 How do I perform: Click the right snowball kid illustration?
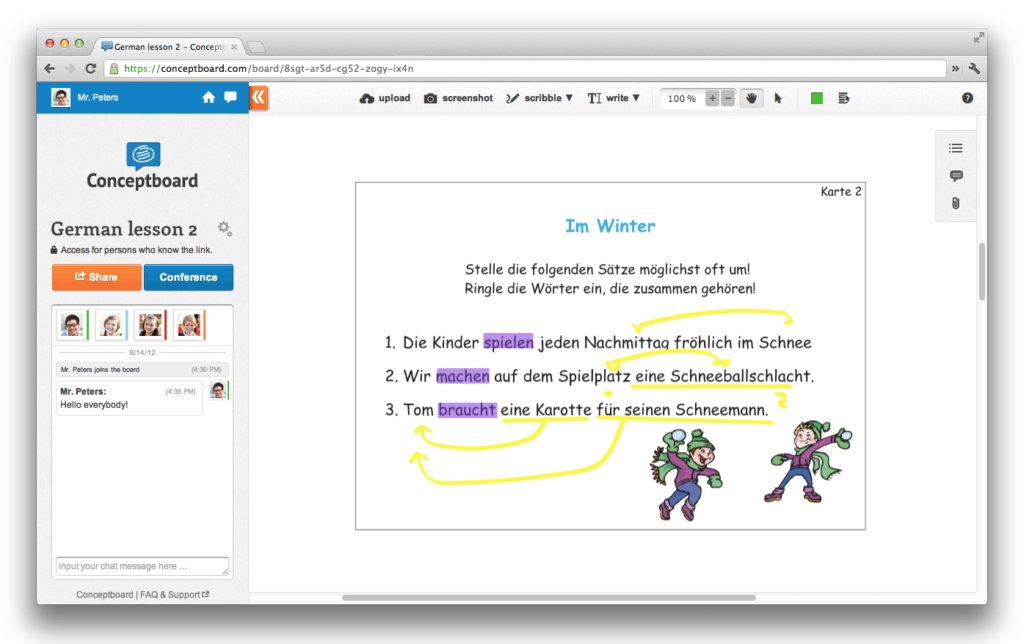[x=808, y=462]
